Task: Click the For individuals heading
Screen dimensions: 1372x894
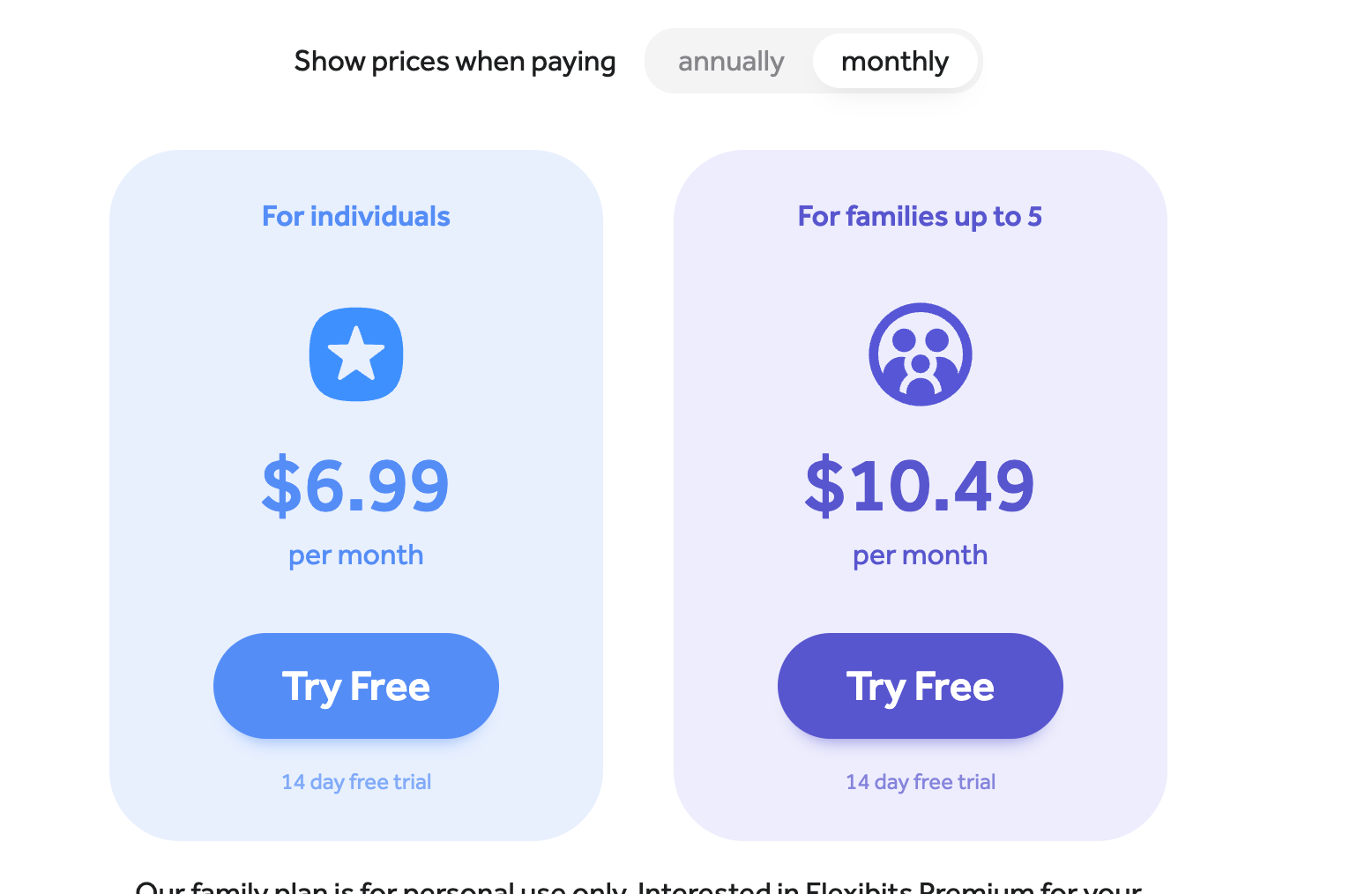Action: [355, 216]
